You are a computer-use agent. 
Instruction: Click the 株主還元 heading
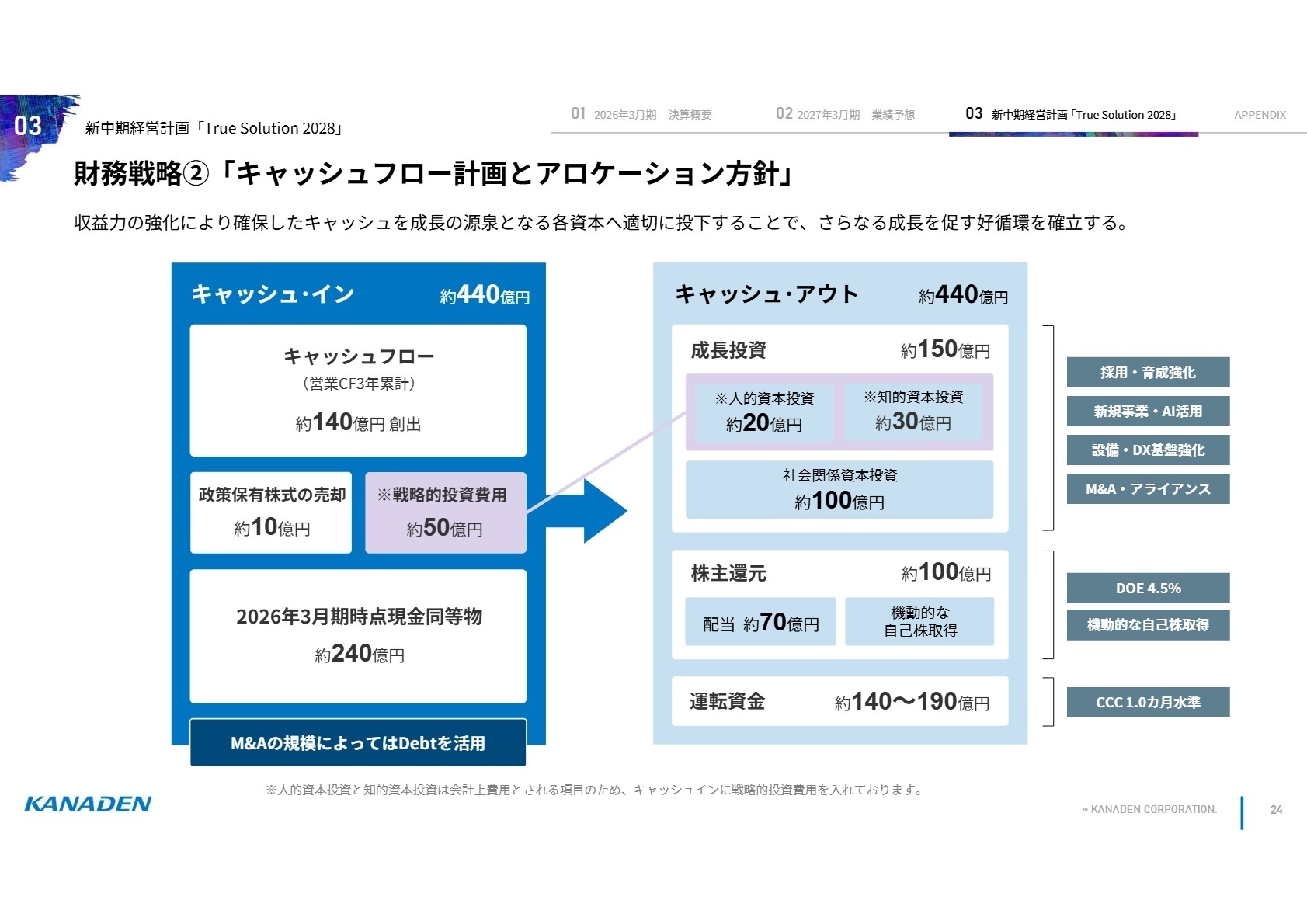tap(728, 573)
